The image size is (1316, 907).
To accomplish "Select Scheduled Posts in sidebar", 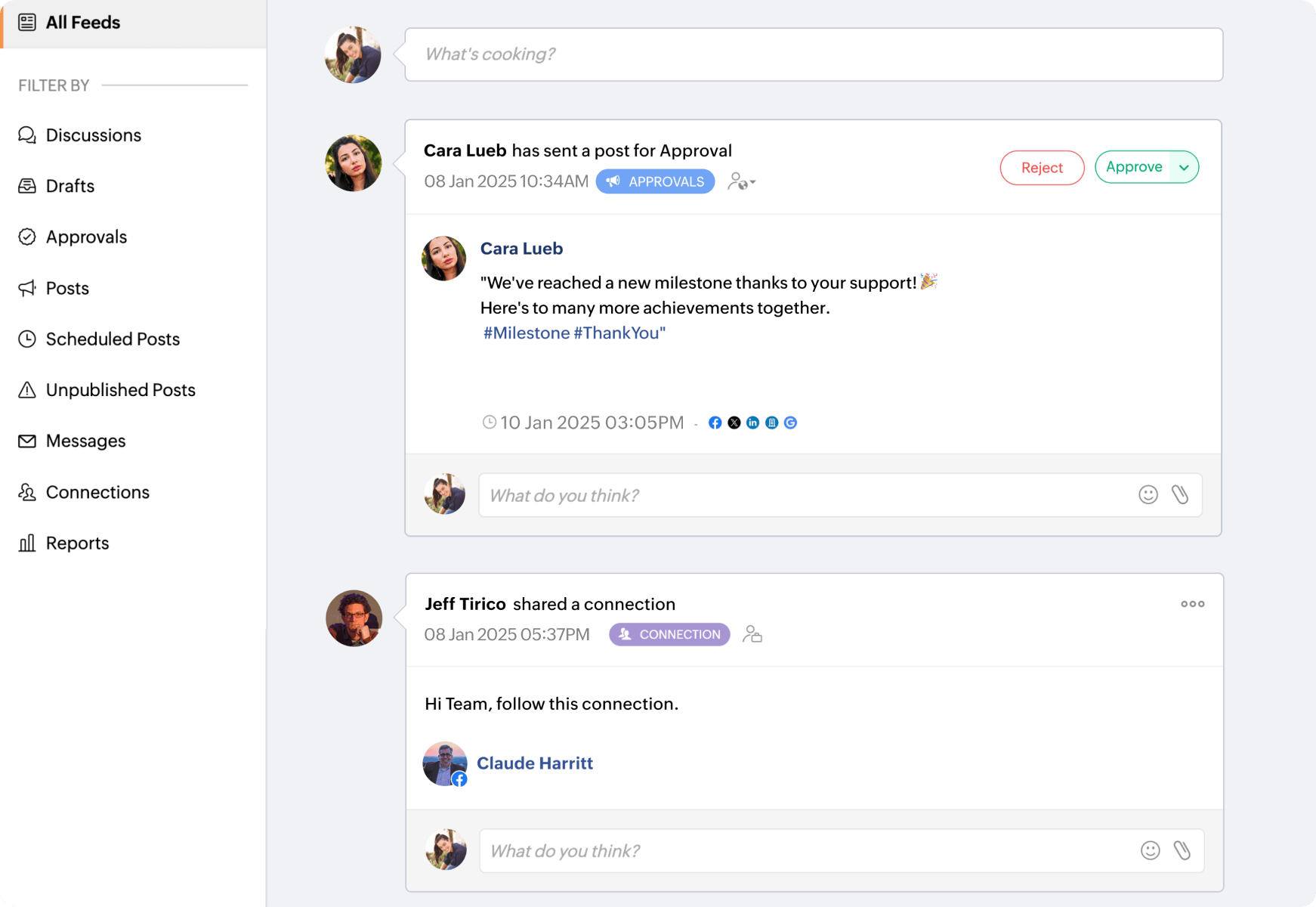I will tap(113, 339).
